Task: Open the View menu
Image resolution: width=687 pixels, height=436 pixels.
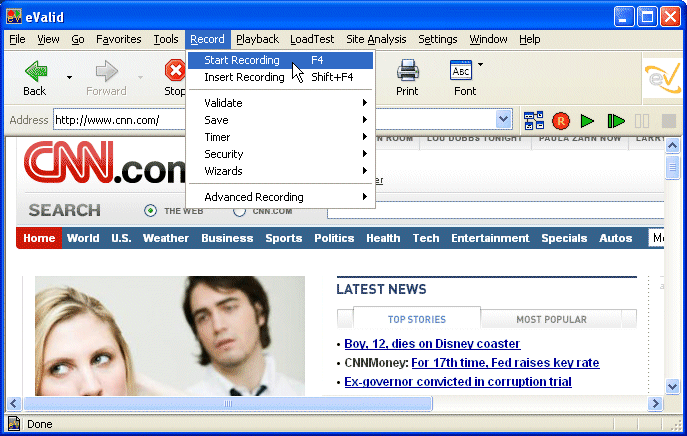Action: pyautogui.click(x=48, y=39)
